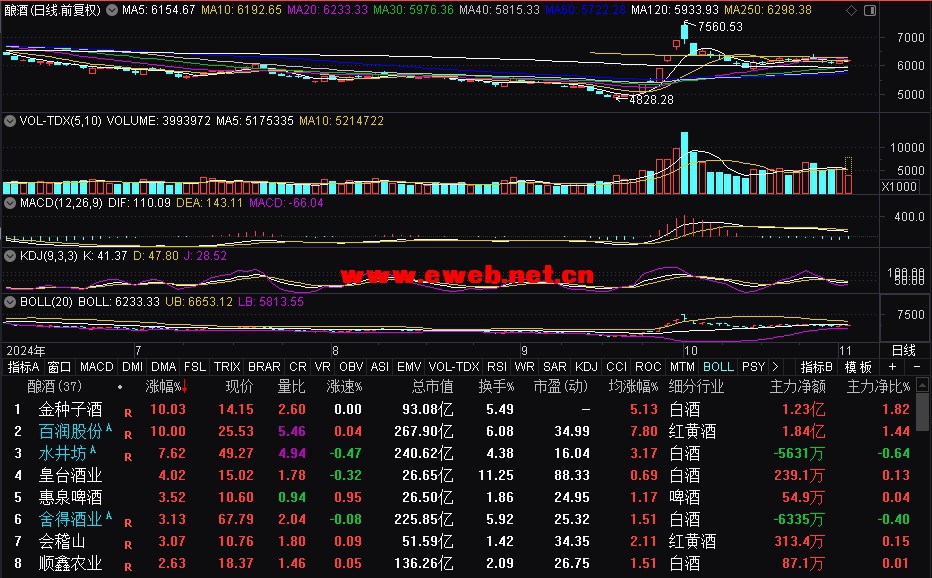
Task: Open the 指标A tab
Action: [23, 367]
